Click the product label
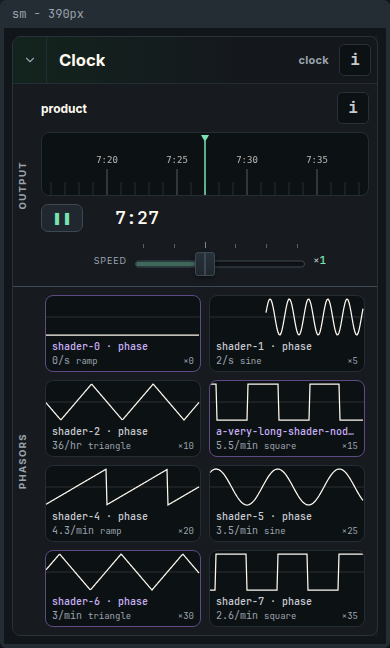This screenshot has width=390, height=648. (x=64, y=109)
